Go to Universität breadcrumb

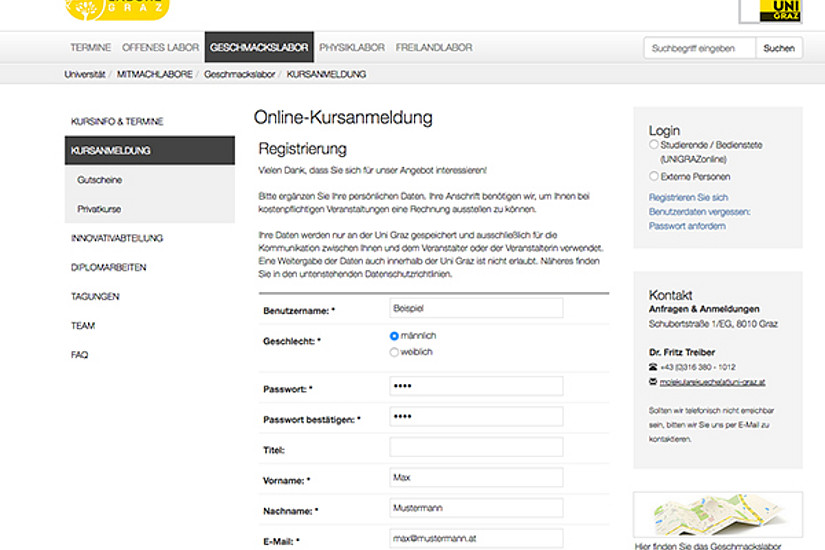85,74
